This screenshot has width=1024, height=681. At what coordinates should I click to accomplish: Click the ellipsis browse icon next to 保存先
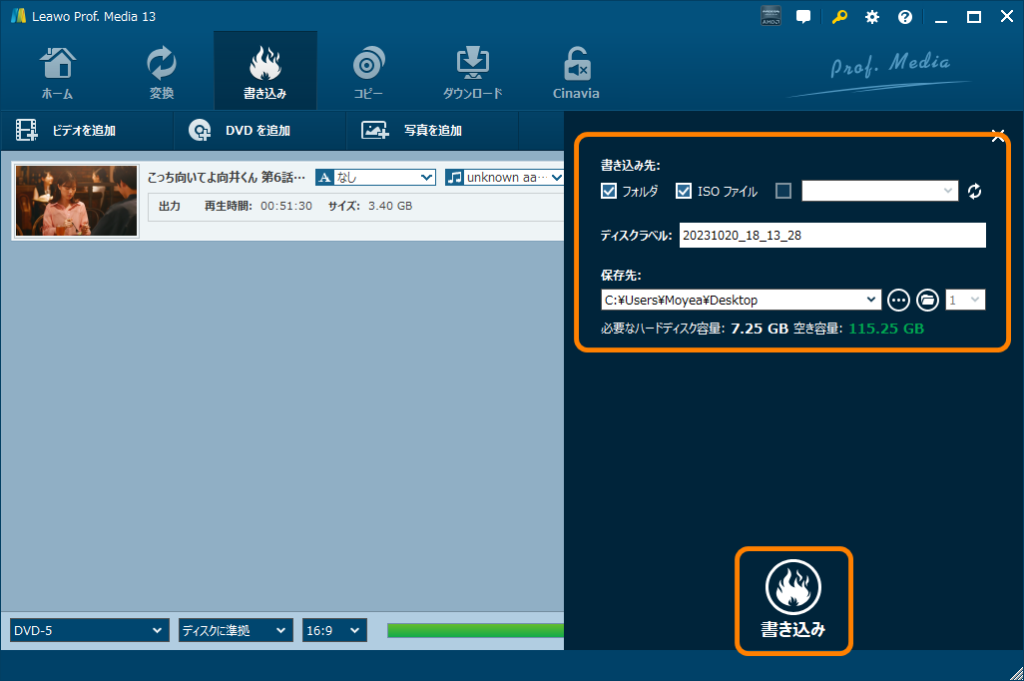[898, 299]
